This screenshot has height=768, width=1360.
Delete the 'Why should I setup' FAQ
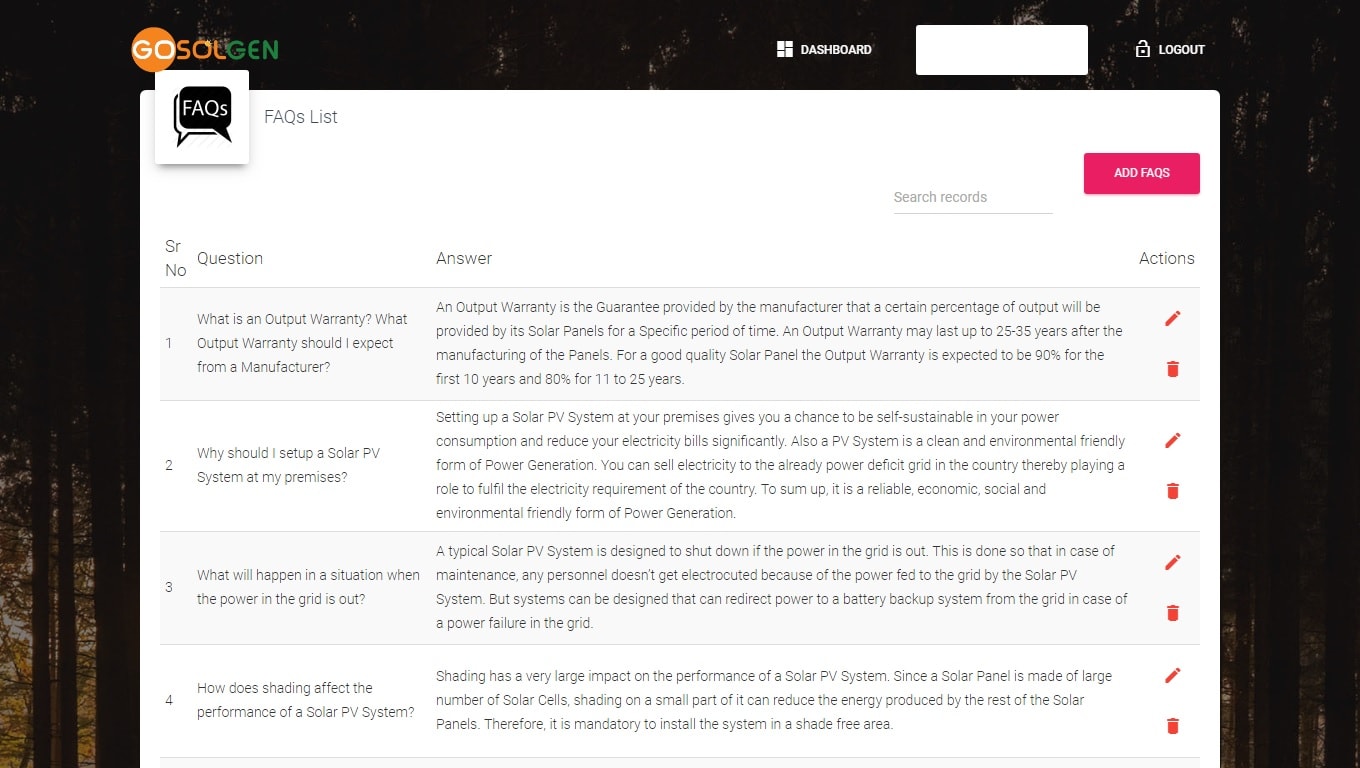pyautogui.click(x=1173, y=491)
